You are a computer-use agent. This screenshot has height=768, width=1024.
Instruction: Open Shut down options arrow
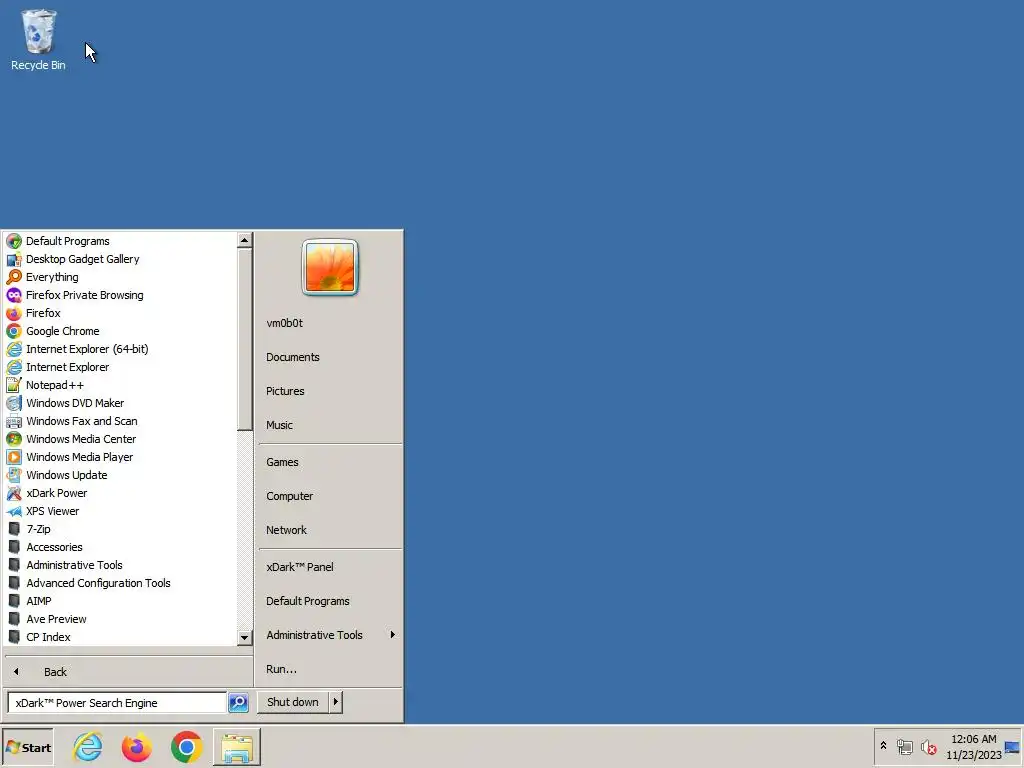click(x=336, y=702)
